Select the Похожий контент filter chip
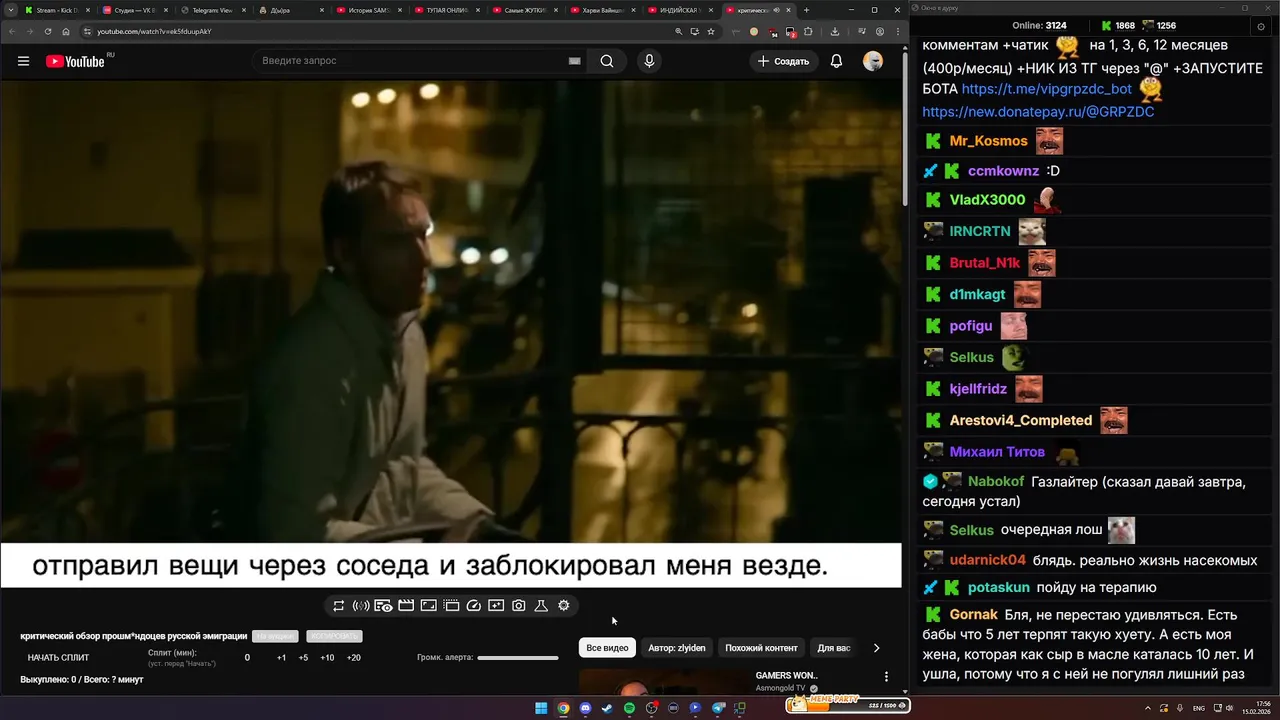 (x=762, y=648)
